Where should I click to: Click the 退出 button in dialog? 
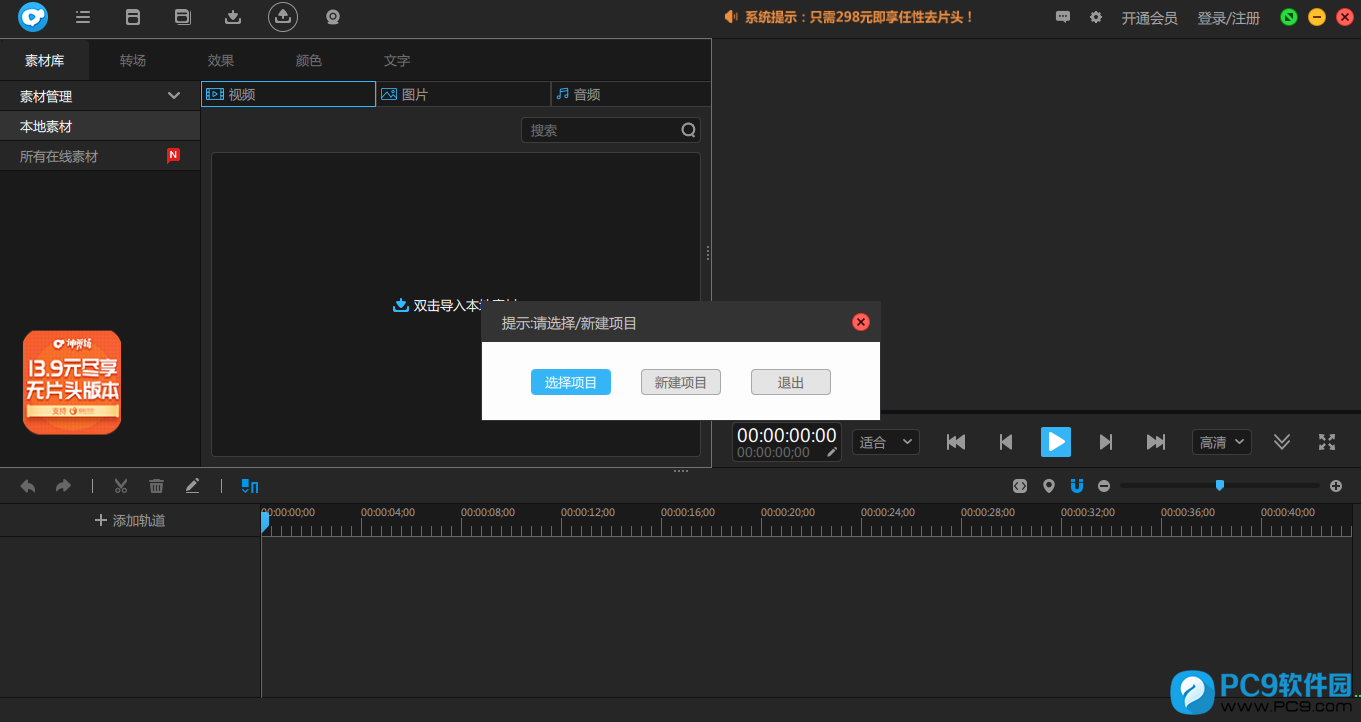tap(791, 382)
